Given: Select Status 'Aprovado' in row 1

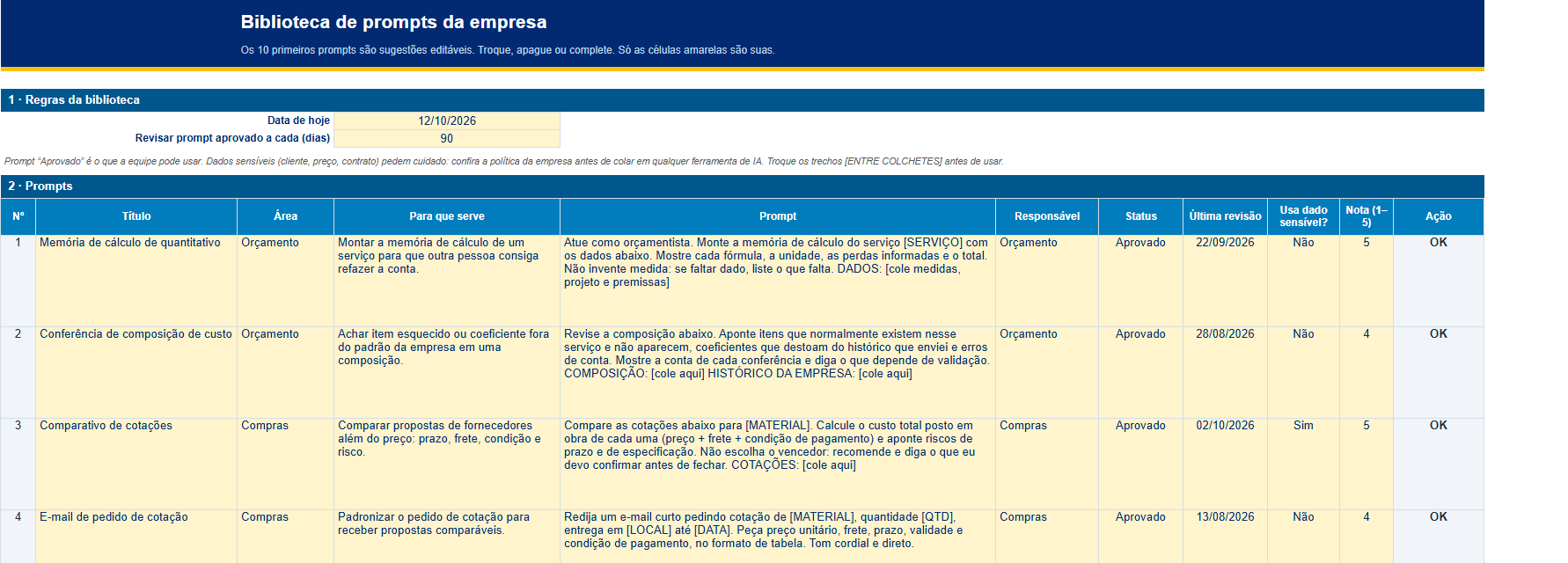Looking at the screenshot, I should point(1140,281).
